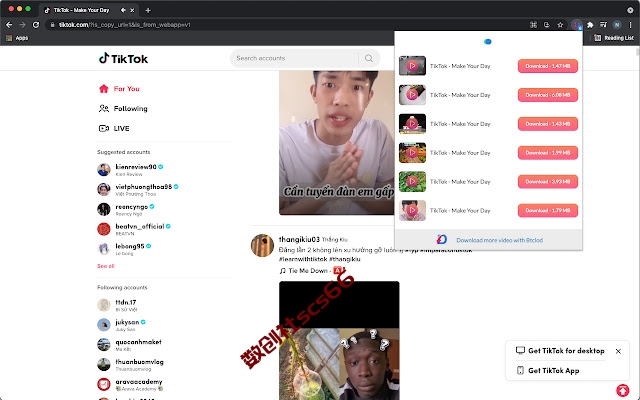The image size is (640, 400).
Task: Open the Reading List
Action: 614,38
